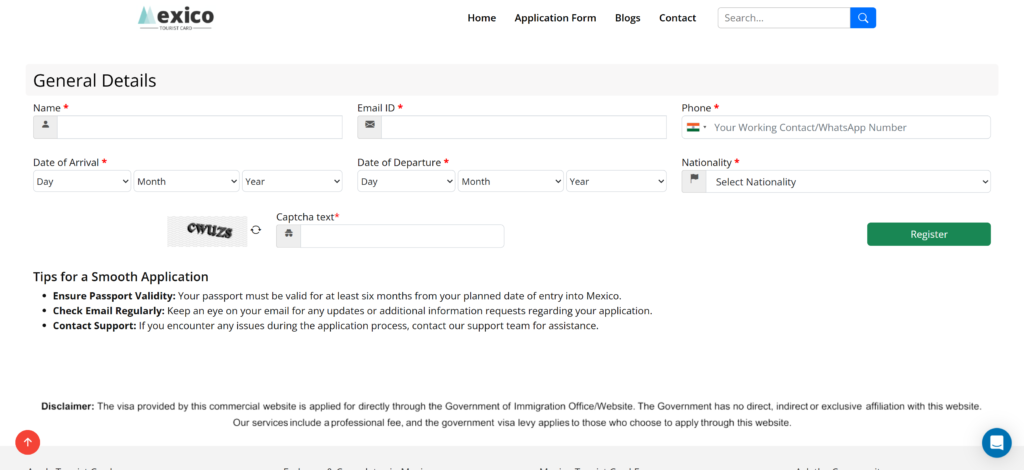Open the Blogs navigation link
Screen dimensions: 1024x470
[627, 18]
